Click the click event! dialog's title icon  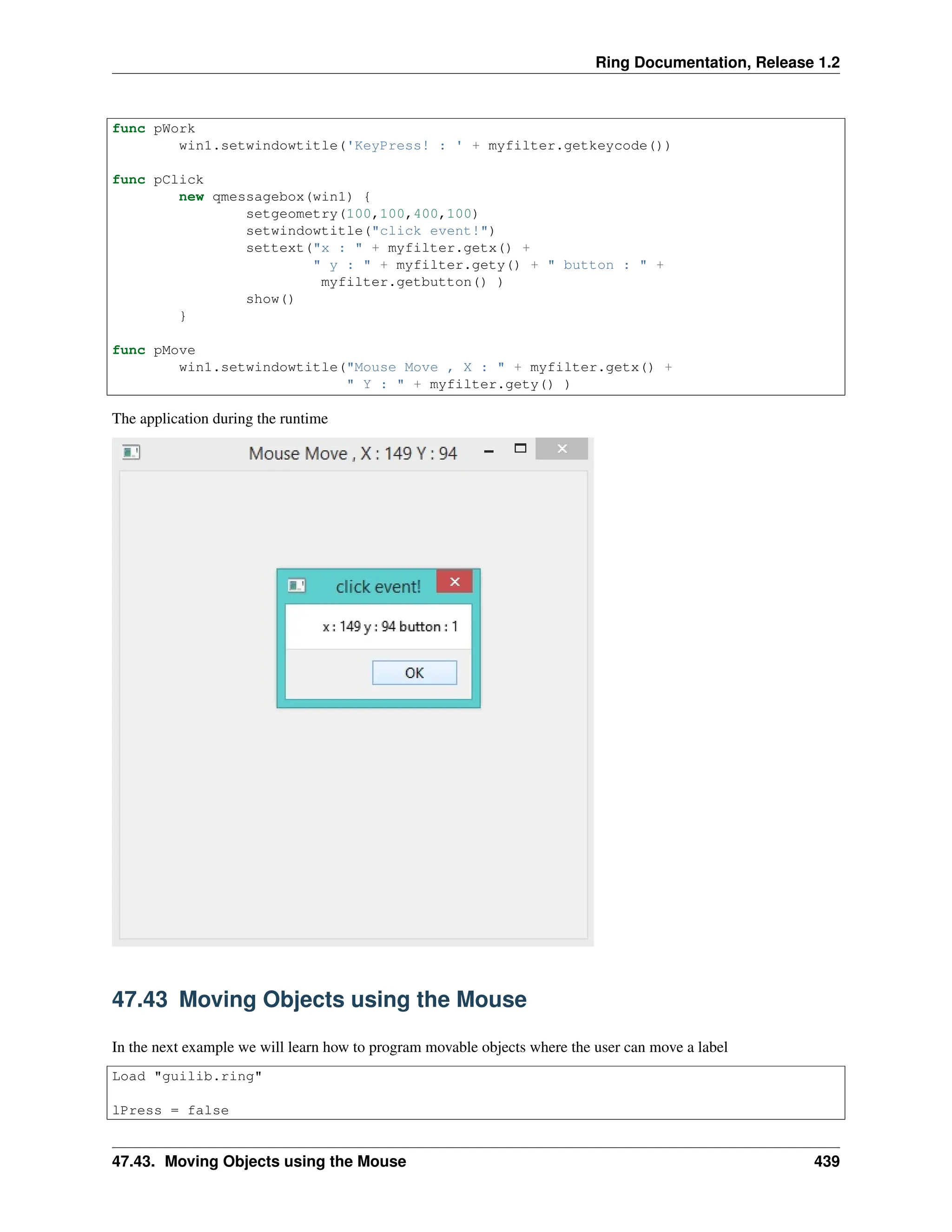pos(297,585)
